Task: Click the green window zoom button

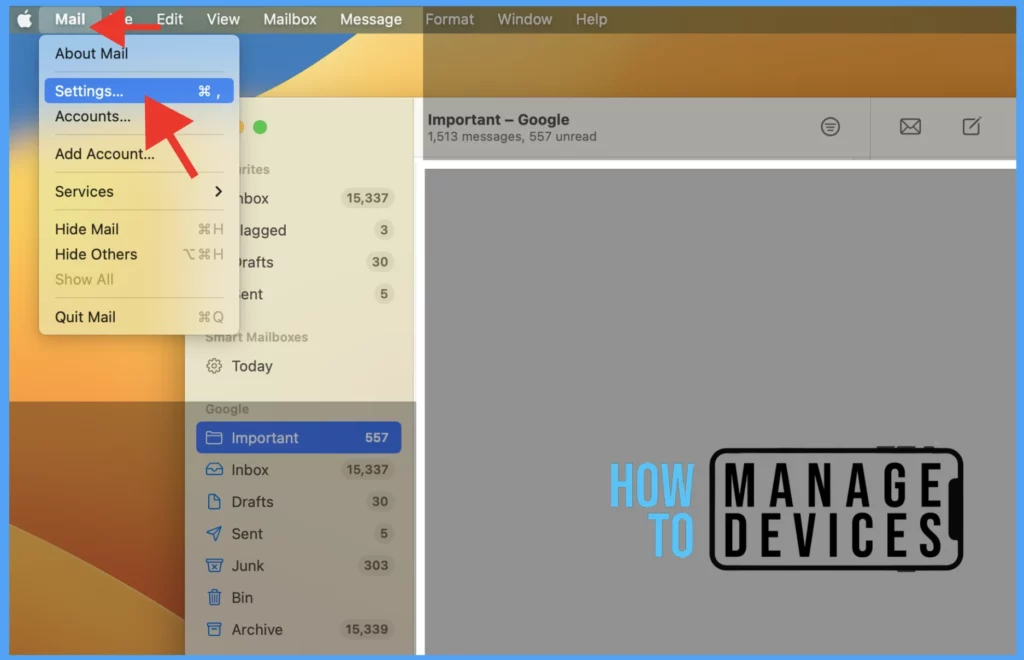Action: (260, 127)
